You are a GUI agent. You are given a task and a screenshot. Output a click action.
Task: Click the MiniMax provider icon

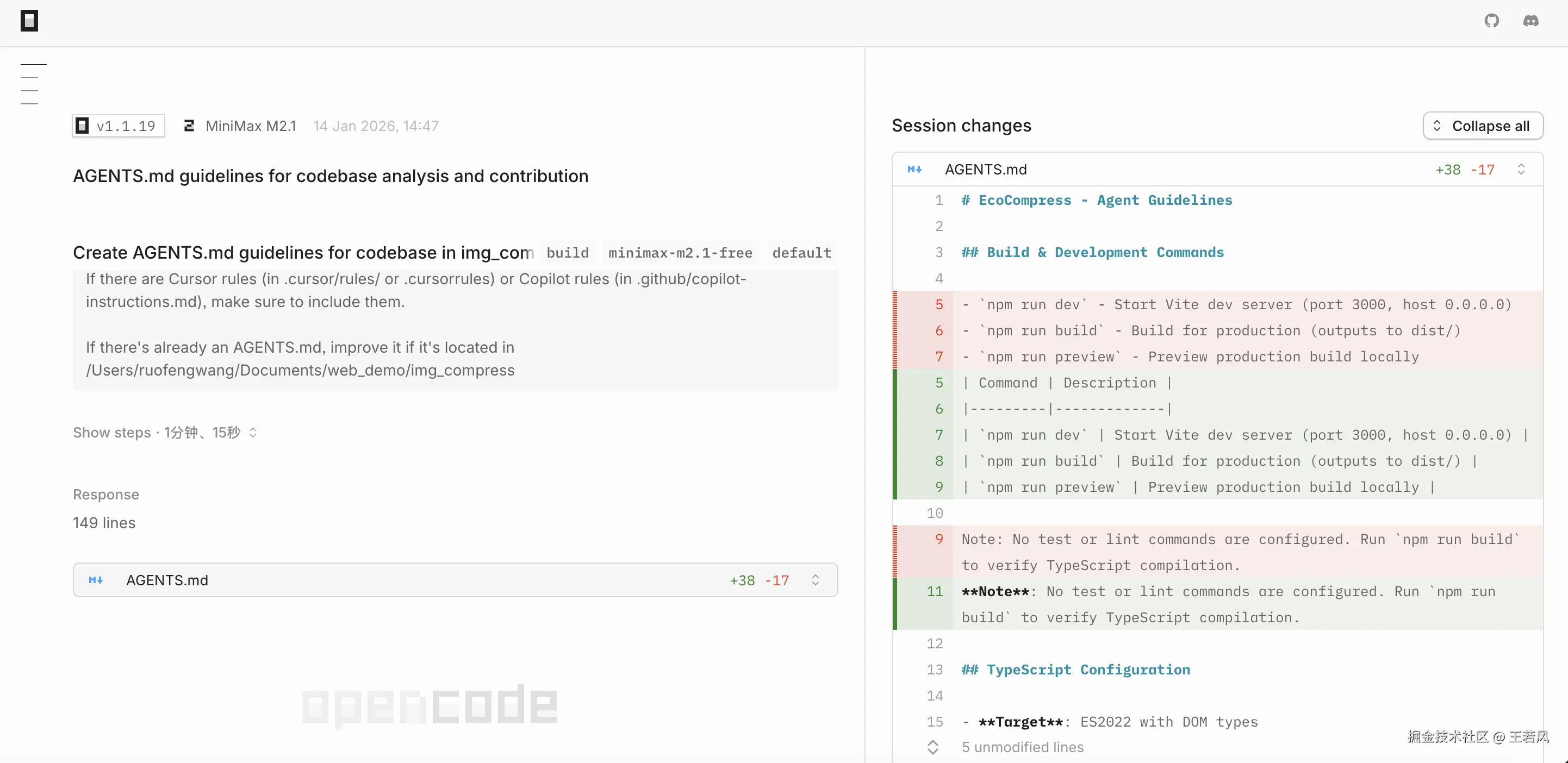tap(189, 126)
